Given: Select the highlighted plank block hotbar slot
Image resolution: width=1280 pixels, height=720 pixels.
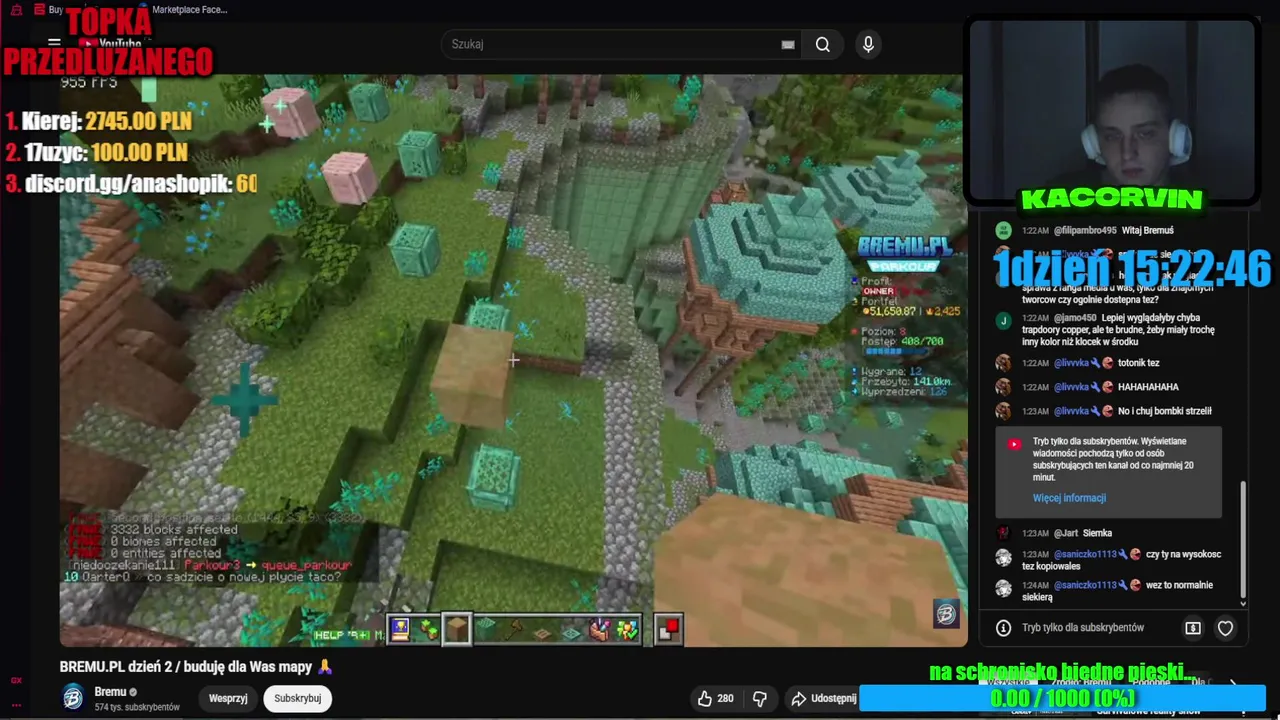Looking at the screenshot, I should coord(456,629).
